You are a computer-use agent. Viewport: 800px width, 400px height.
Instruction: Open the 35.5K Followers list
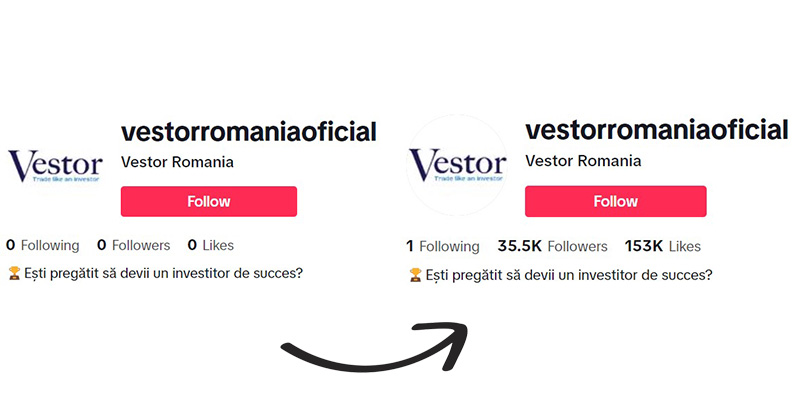(x=553, y=247)
